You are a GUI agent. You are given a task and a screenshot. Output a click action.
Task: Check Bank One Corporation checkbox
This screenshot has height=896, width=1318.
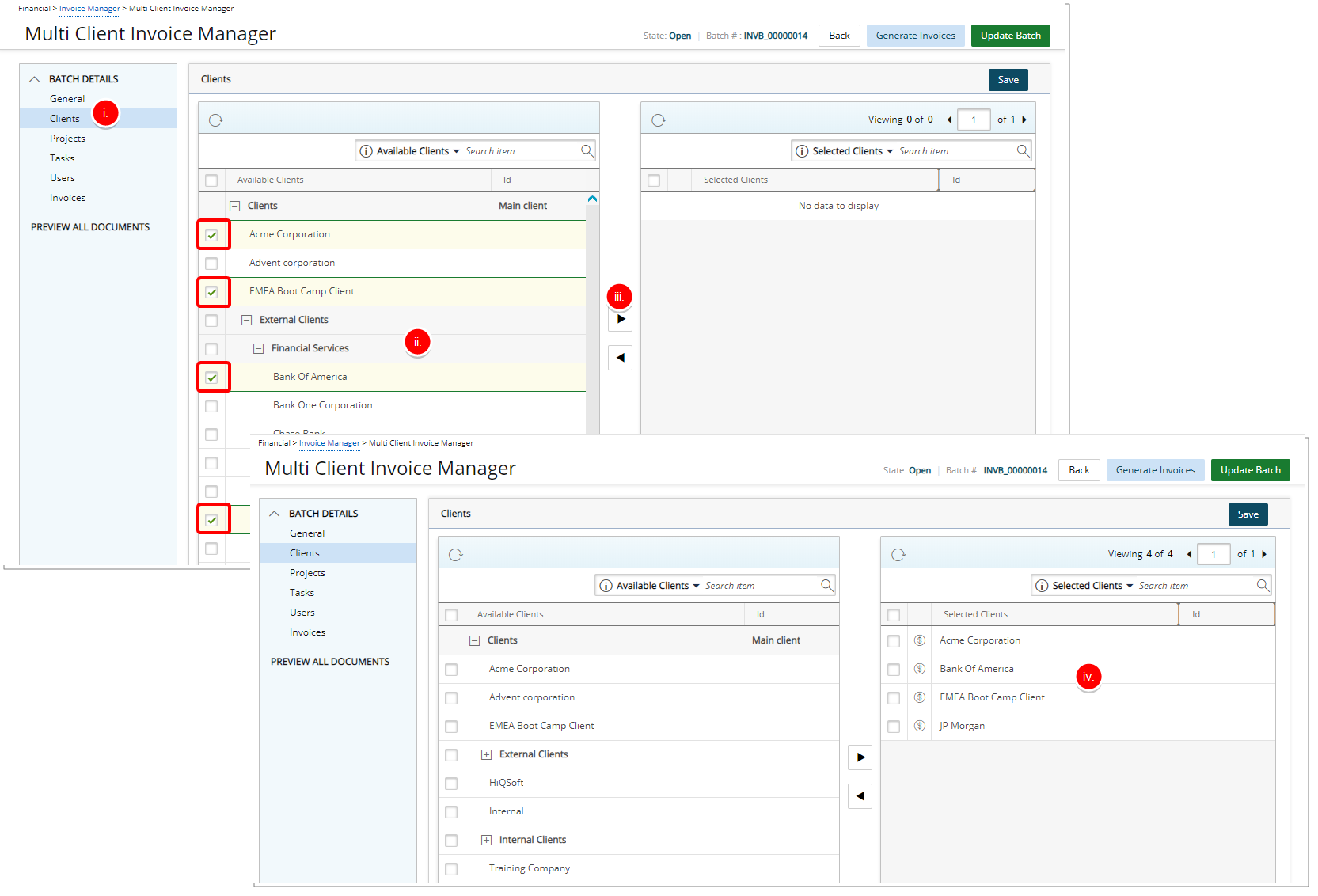tap(211, 406)
